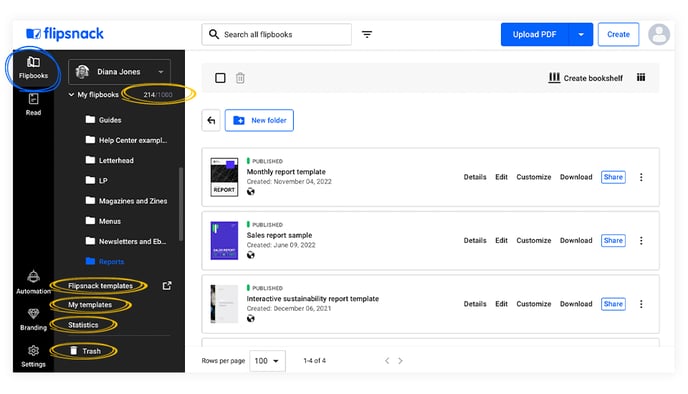This screenshot has height=394, width=688.
Task: Share the Sales report sample
Action: [x=613, y=240]
